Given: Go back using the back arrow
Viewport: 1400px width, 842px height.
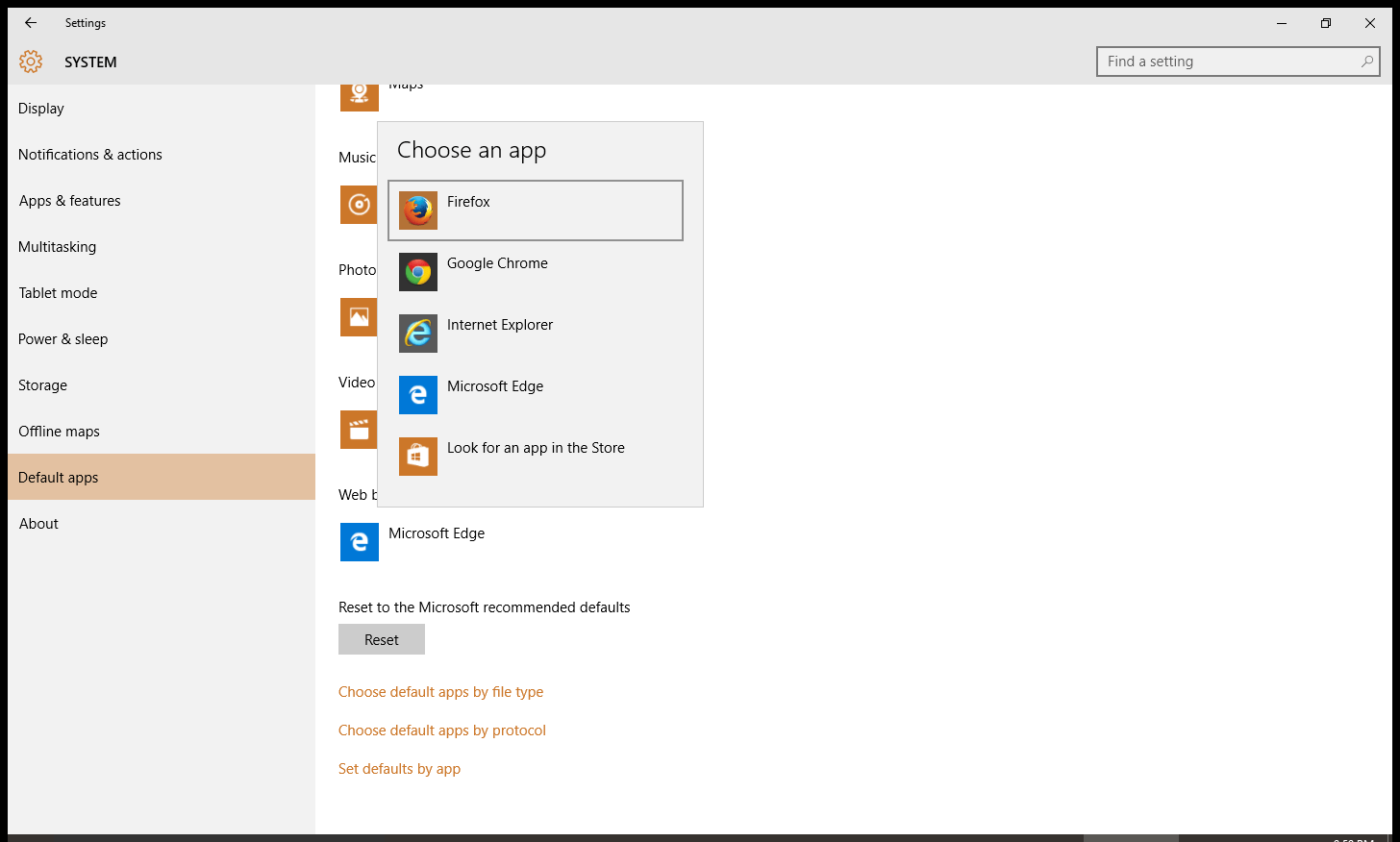Looking at the screenshot, I should click(31, 23).
